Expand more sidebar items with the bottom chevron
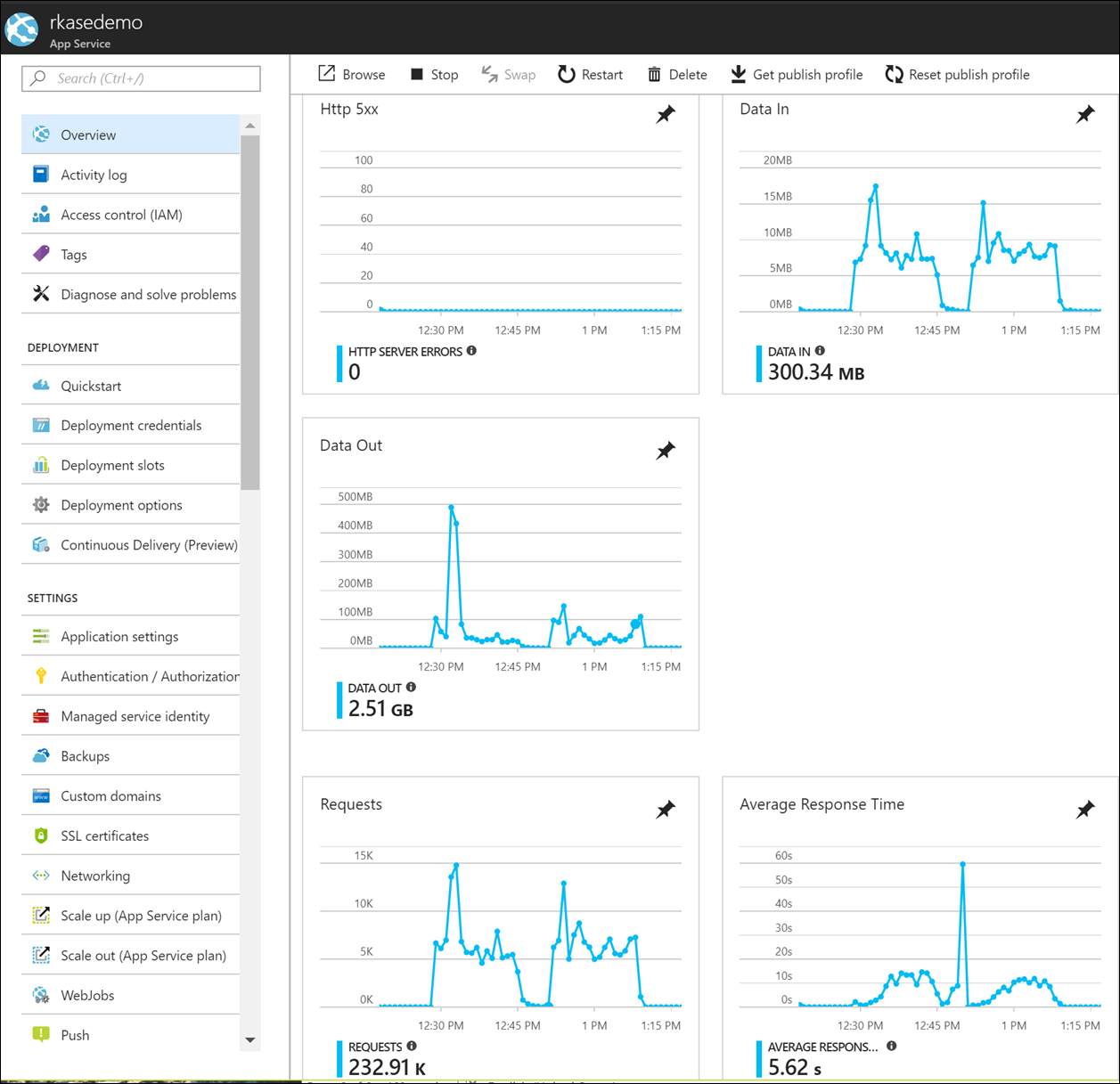The image size is (1120, 1084). [250, 1039]
